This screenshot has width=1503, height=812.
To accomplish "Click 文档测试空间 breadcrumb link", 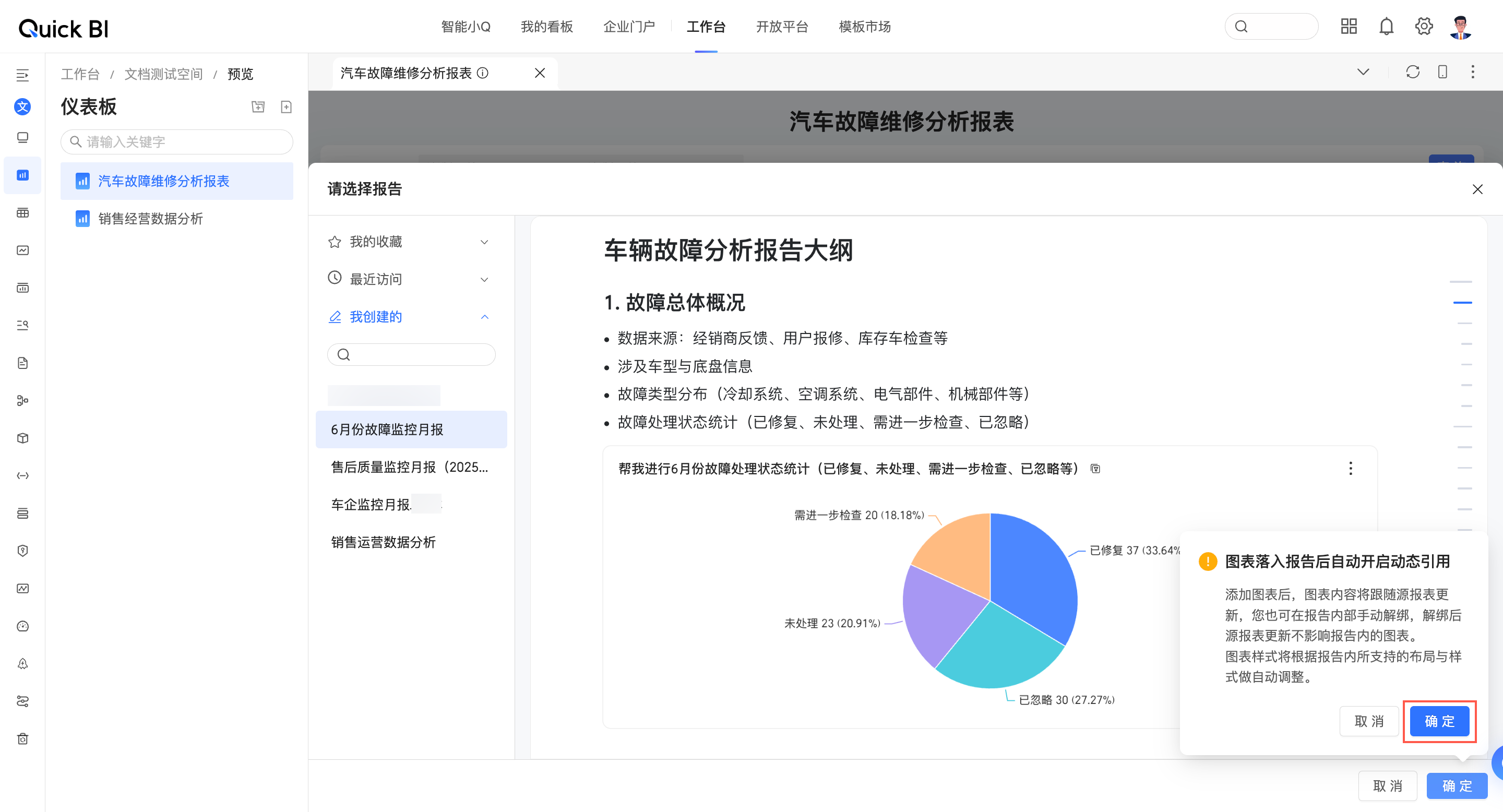I will tap(163, 74).
